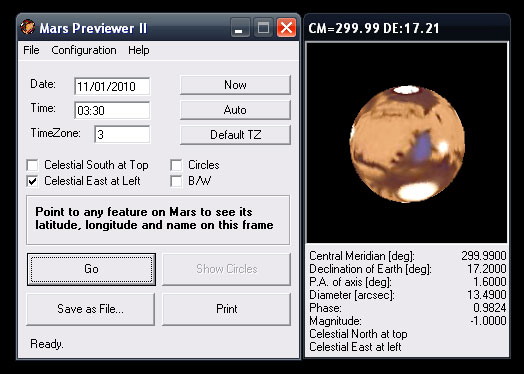Click the Default TZ button
524x374 pixels.
pyautogui.click(x=235, y=135)
